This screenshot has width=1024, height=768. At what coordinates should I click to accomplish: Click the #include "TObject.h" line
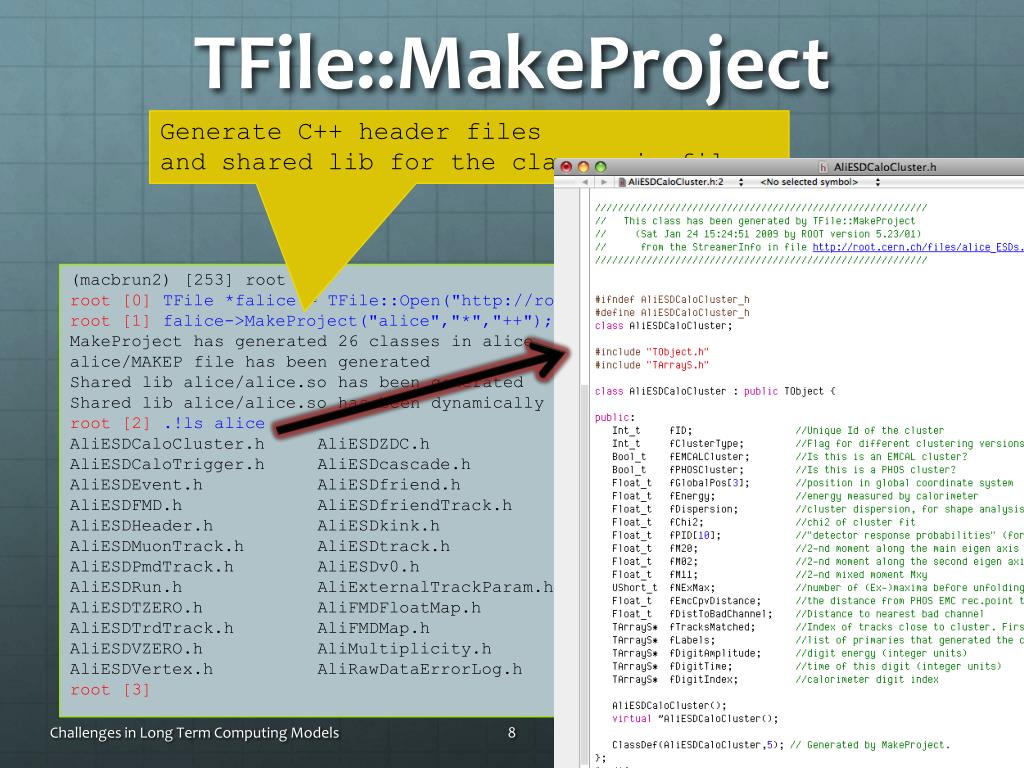pos(652,352)
